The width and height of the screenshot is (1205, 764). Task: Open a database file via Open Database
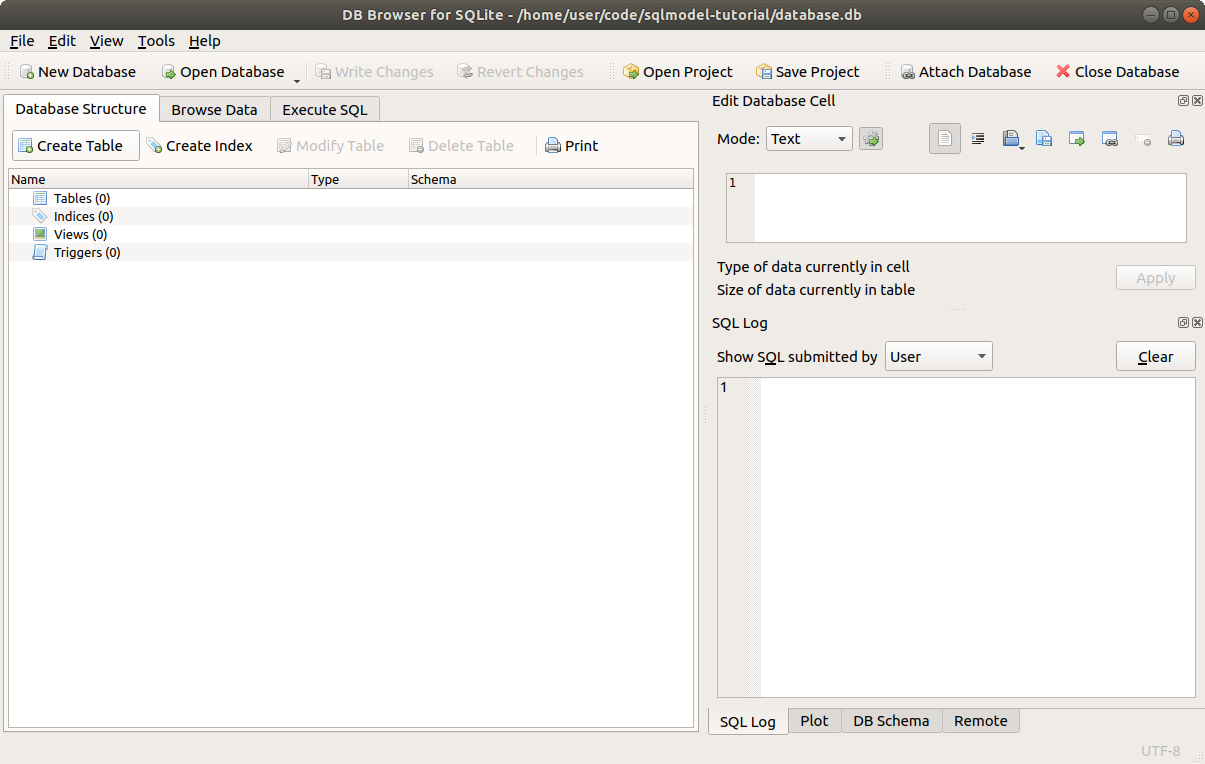[222, 72]
